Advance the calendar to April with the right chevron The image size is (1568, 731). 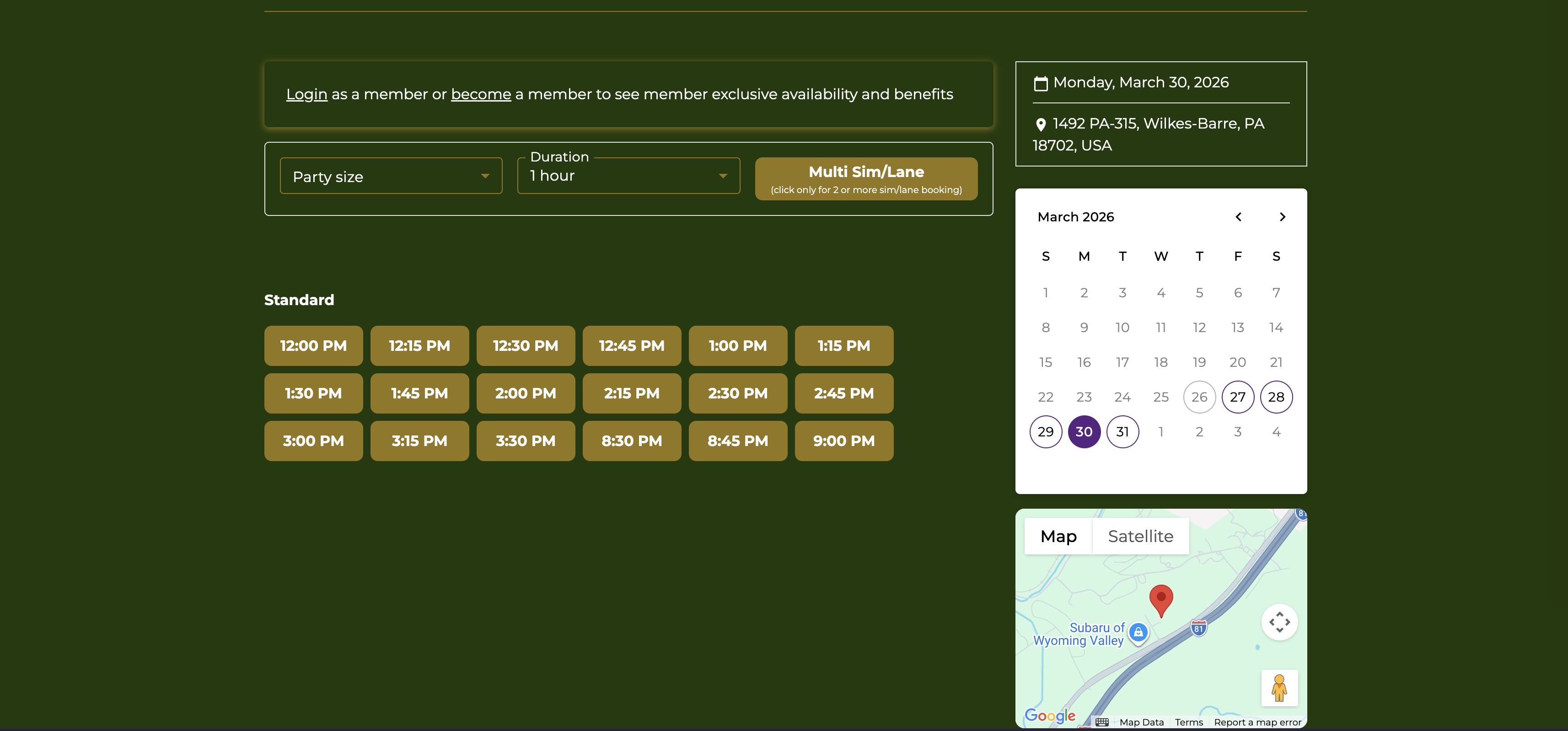(x=1283, y=217)
